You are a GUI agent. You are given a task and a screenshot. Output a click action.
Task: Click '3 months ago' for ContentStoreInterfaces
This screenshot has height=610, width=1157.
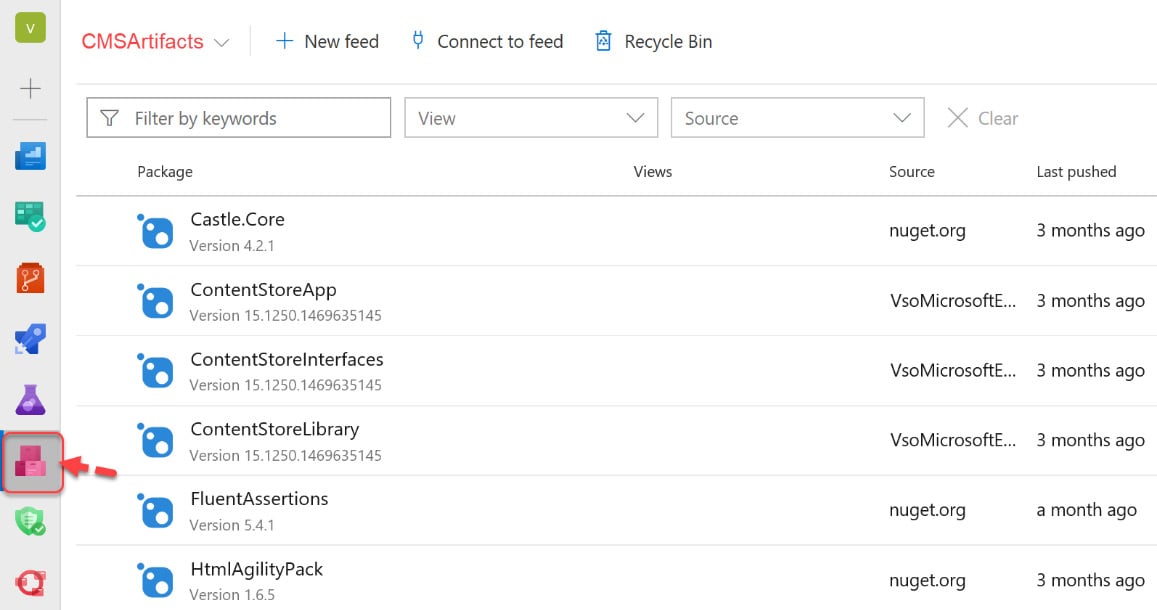click(x=1091, y=370)
